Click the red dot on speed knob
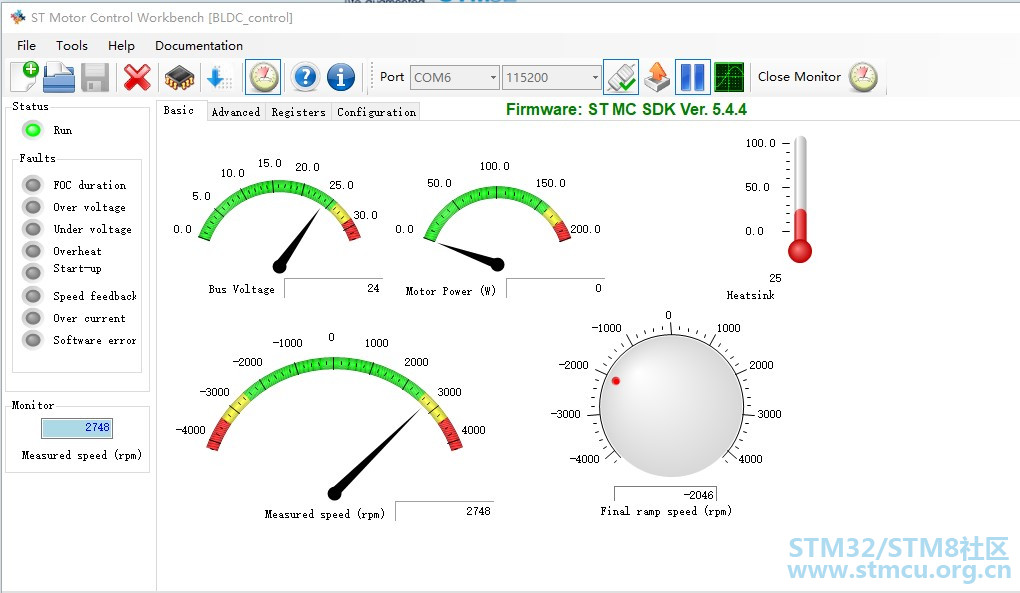Image resolution: width=1020 pixels, height=593 pixels. [x=615, y=380]
